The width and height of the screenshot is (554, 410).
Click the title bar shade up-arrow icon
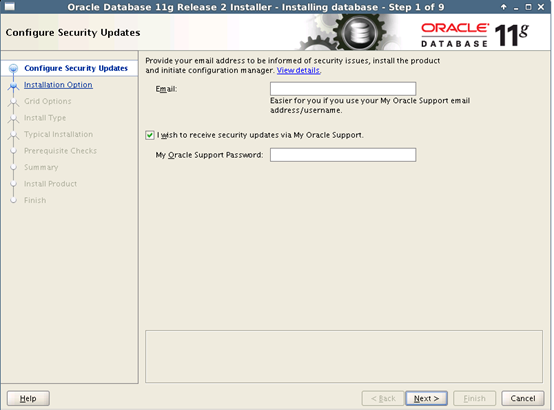coord(503,7)
